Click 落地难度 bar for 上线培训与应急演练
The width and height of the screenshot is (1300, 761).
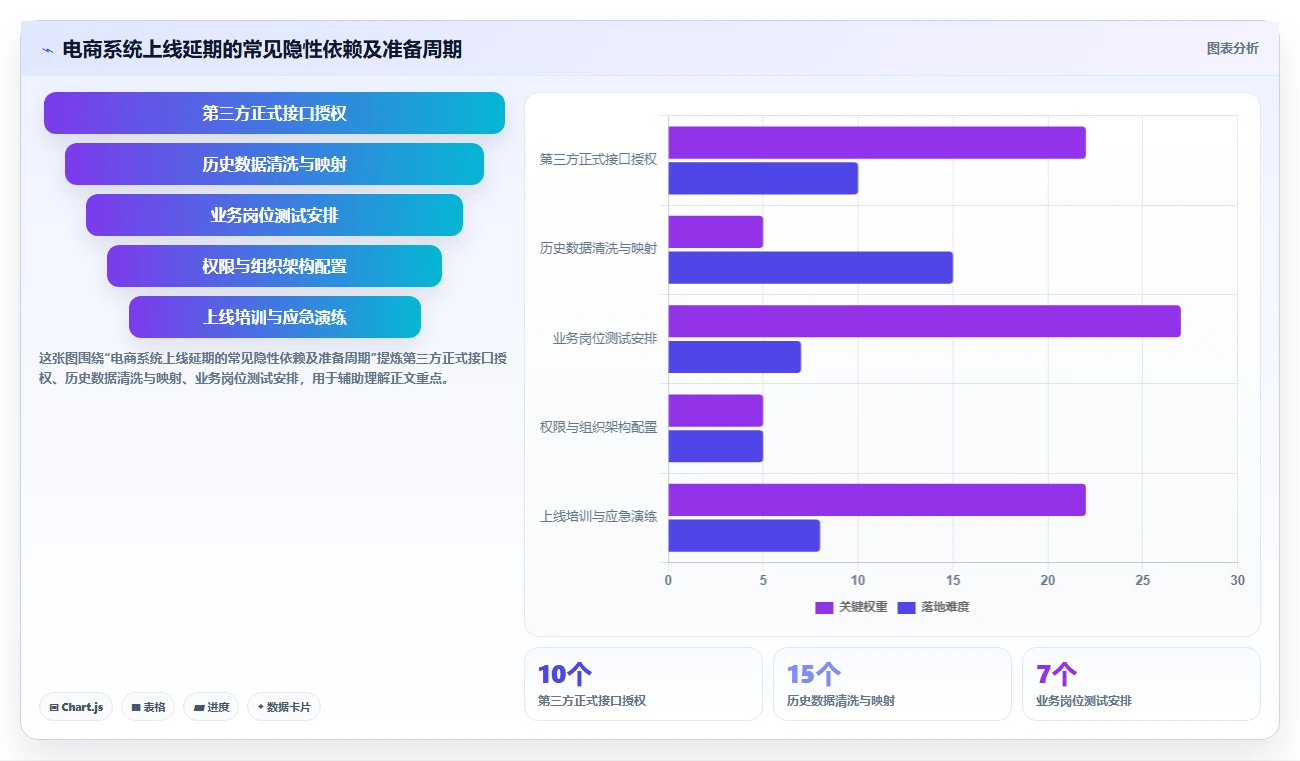coord(744,536)
